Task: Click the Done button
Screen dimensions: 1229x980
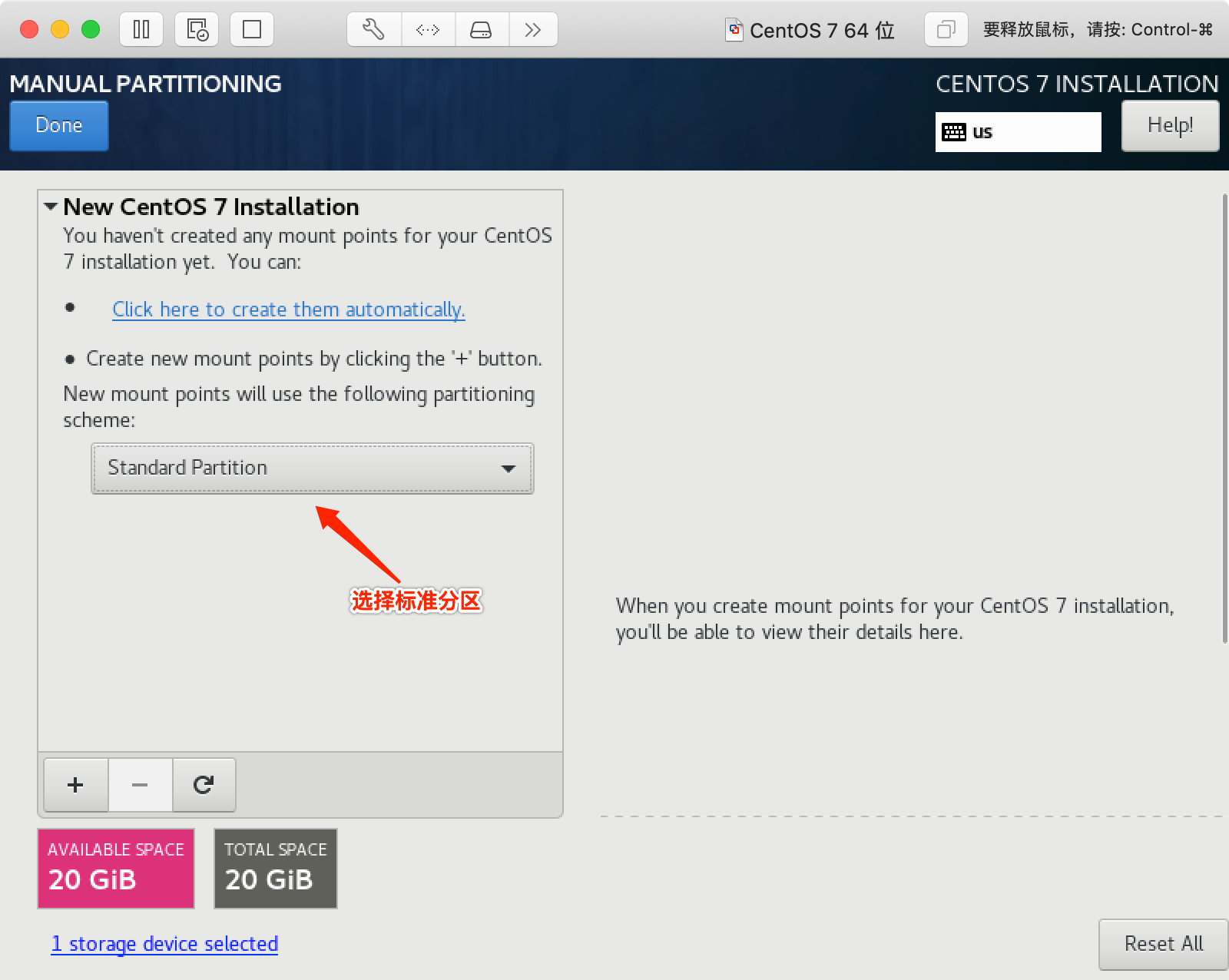Action: tap(59, 126)
